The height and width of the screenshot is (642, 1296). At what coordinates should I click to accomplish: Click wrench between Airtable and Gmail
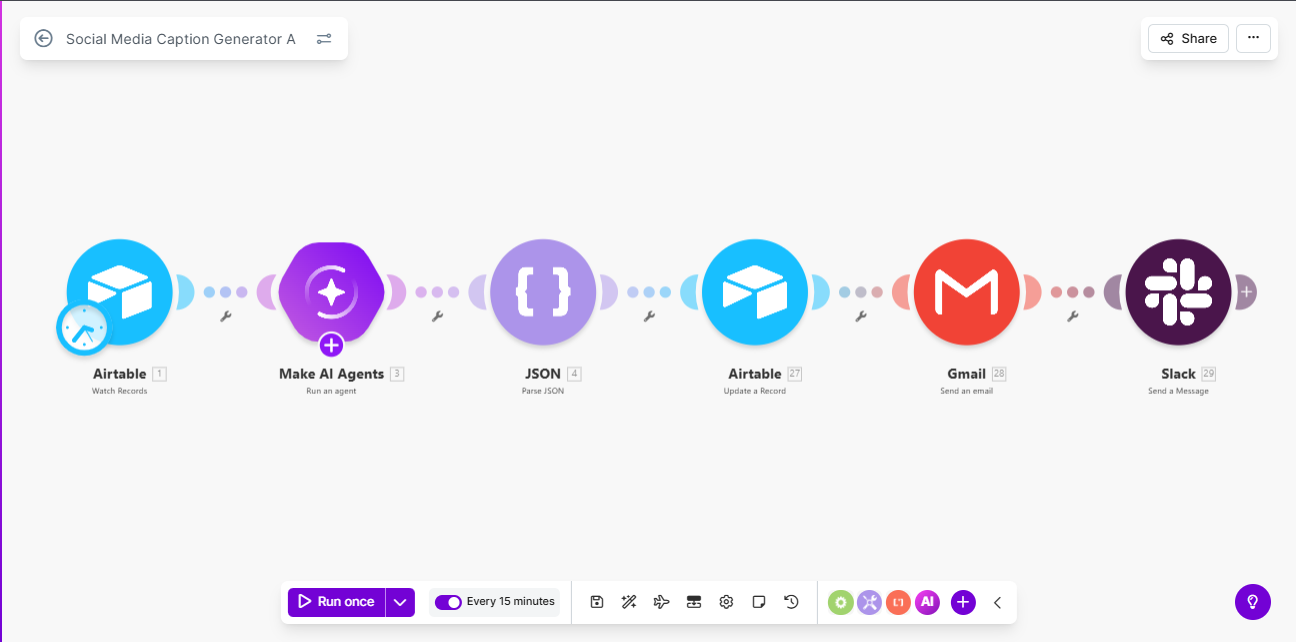click(x=861, y=317)
